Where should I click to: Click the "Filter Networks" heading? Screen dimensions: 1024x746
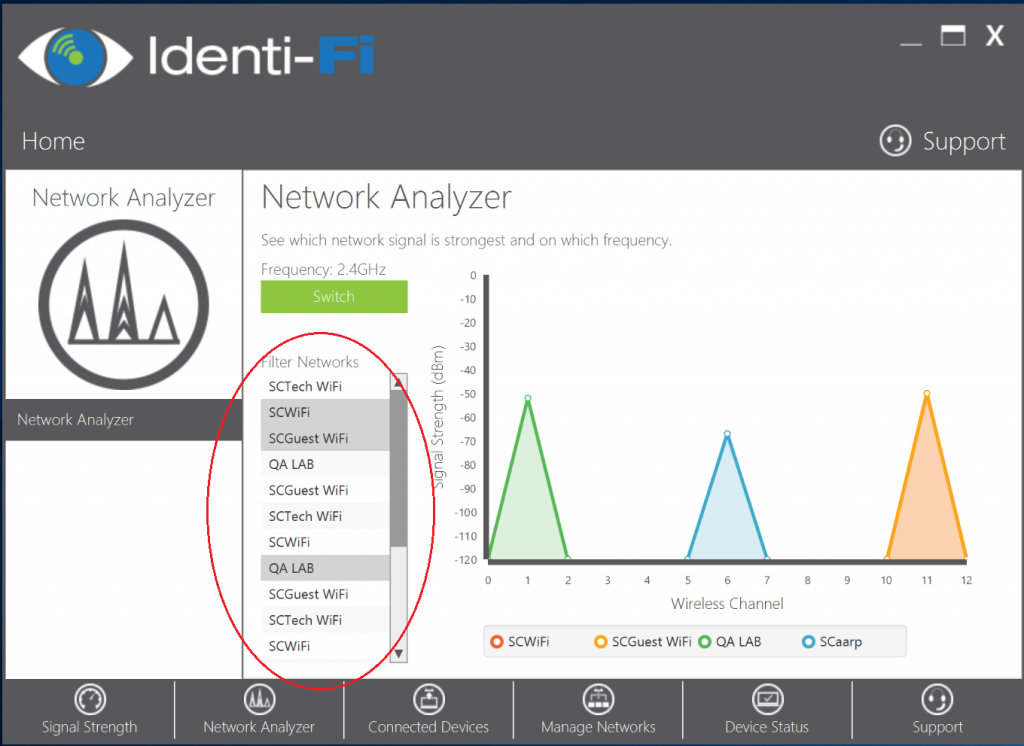tap(310, 362)
